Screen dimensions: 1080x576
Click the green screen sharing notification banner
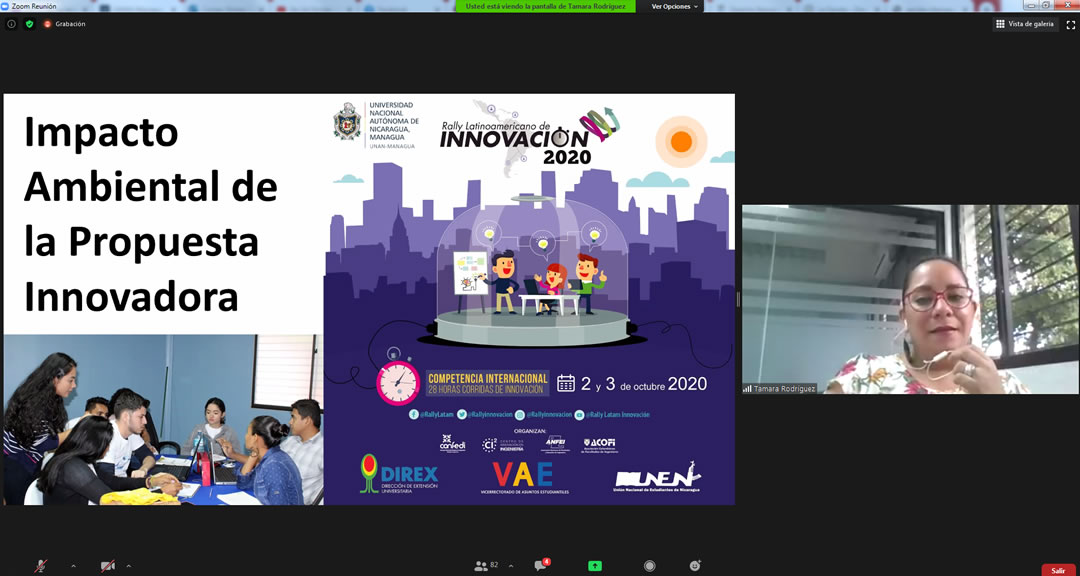(546, 6)
